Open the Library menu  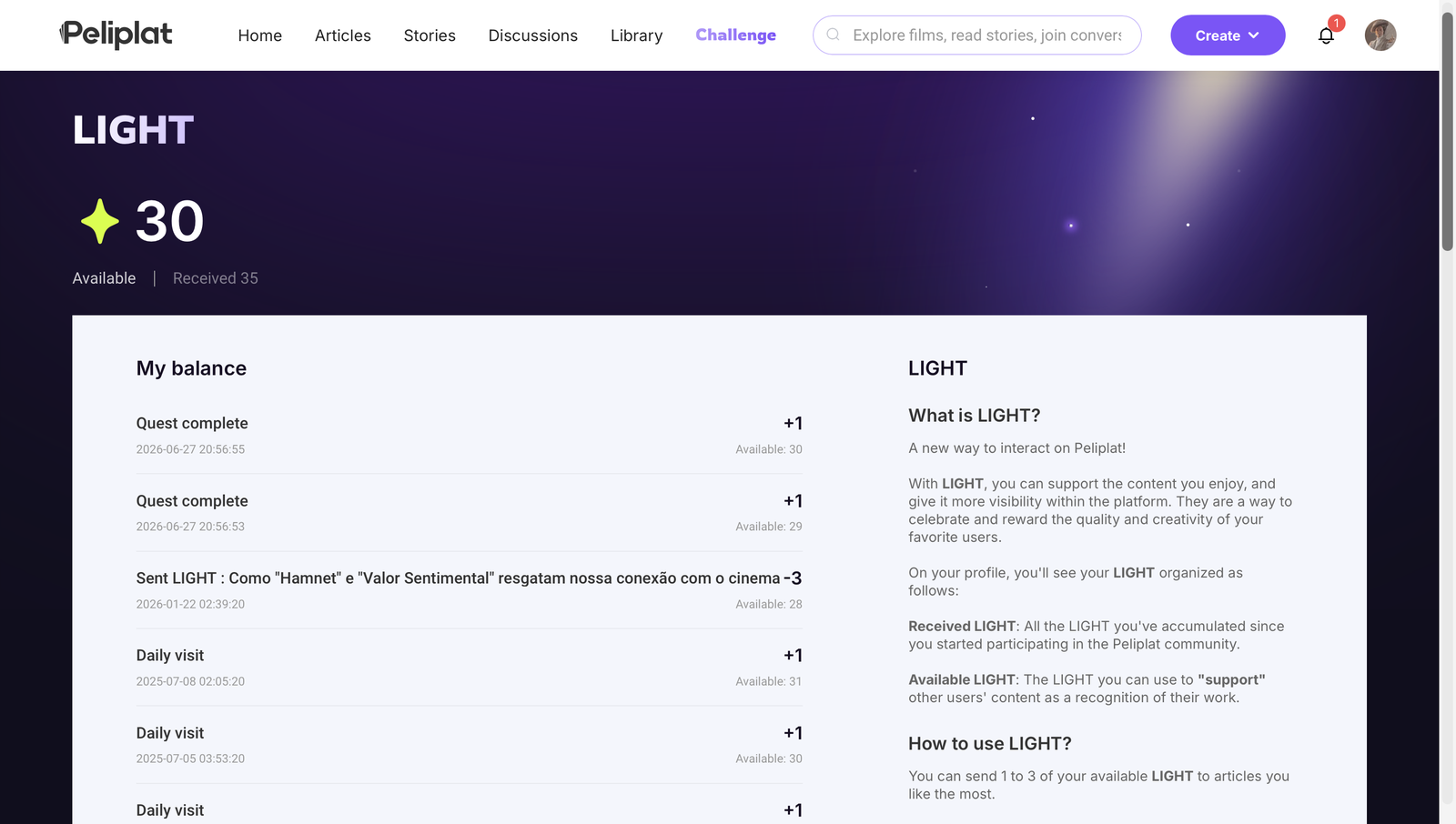[636, 35]
